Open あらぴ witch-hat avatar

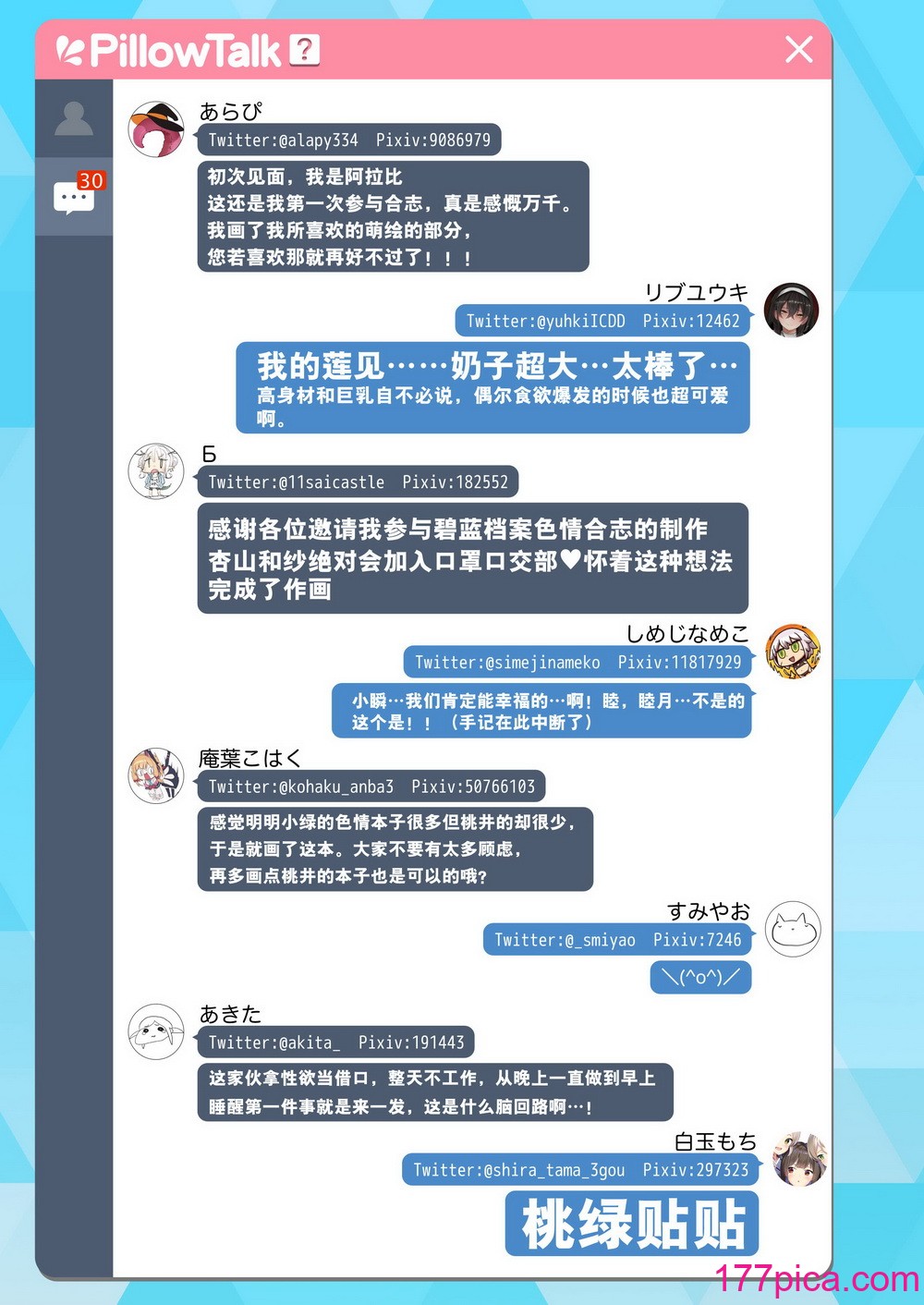156,129
